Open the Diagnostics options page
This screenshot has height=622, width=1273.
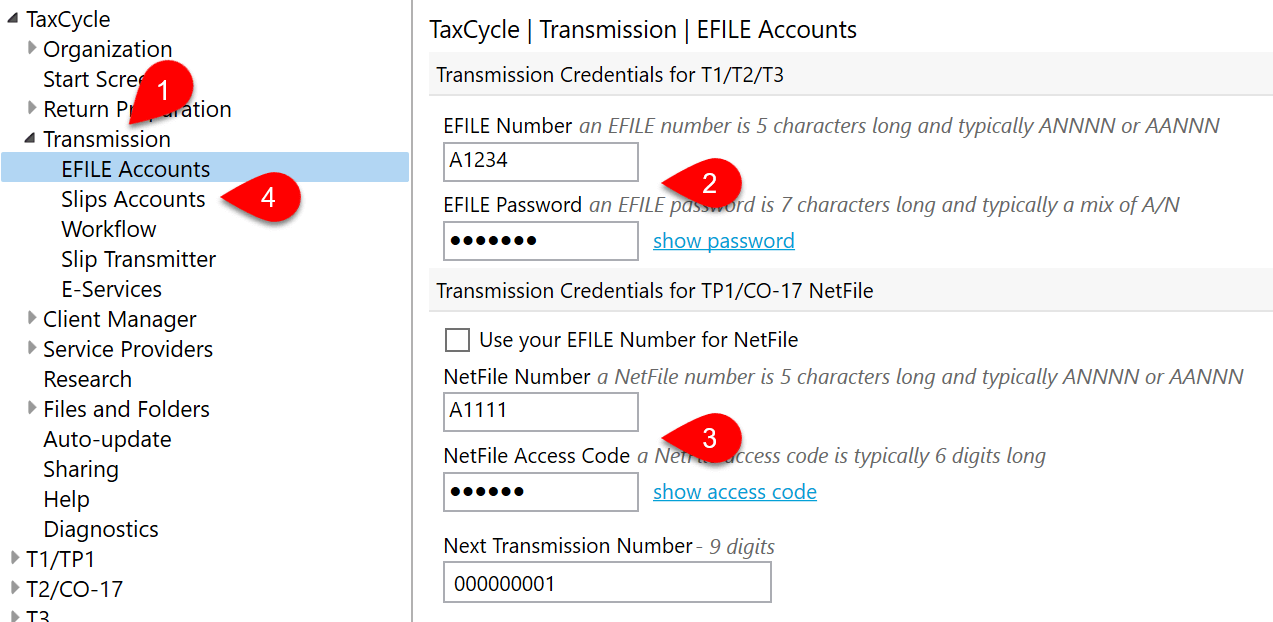coord(101,529)
